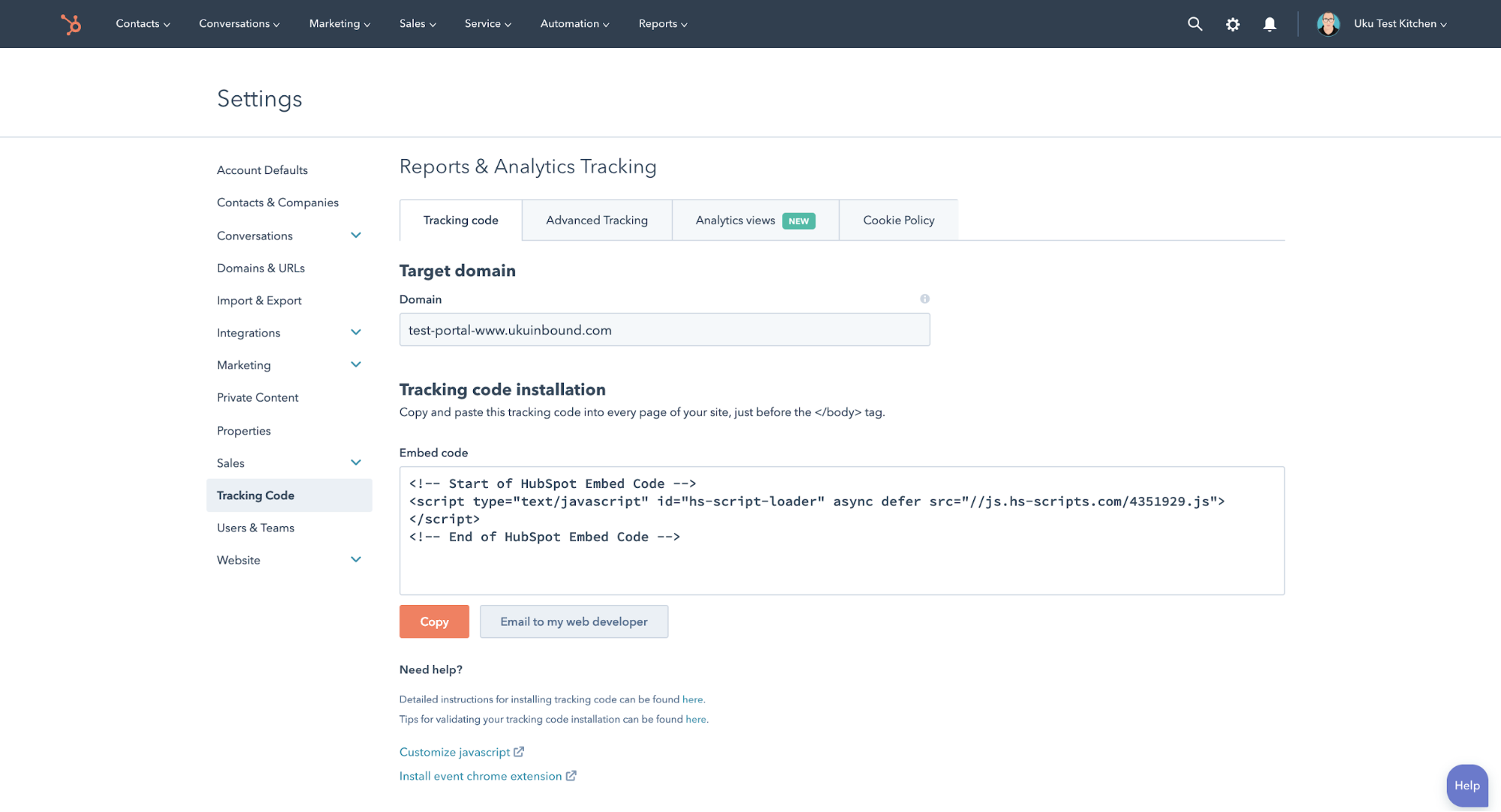Click the Help button icon bottom right
This screenshot has height=812, width=1501.
[x=1465, y=785]
